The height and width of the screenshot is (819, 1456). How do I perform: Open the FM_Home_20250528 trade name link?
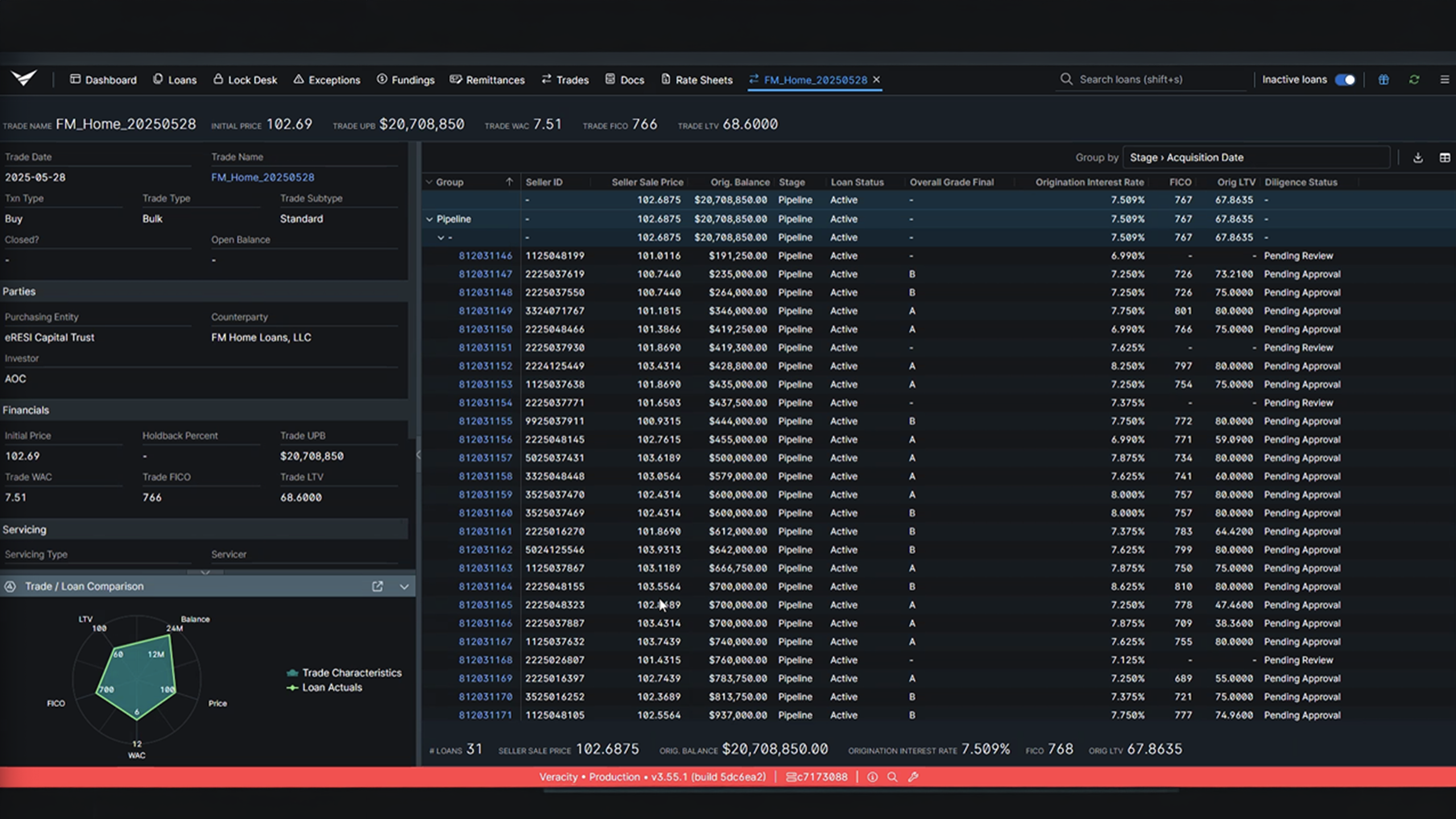click(263, 177)
